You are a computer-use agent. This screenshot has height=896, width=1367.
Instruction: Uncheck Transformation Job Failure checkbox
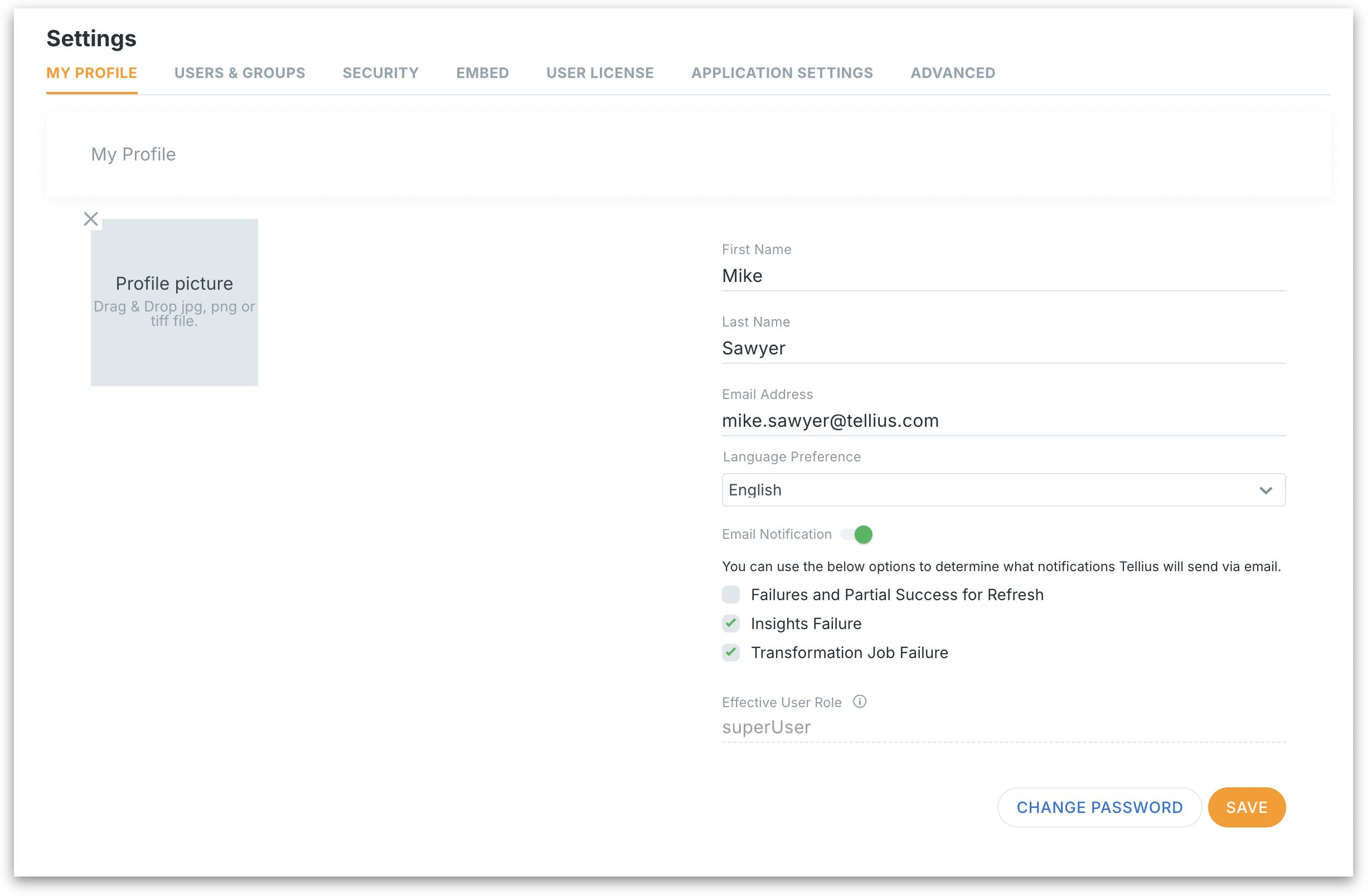[x=730, y=652]
